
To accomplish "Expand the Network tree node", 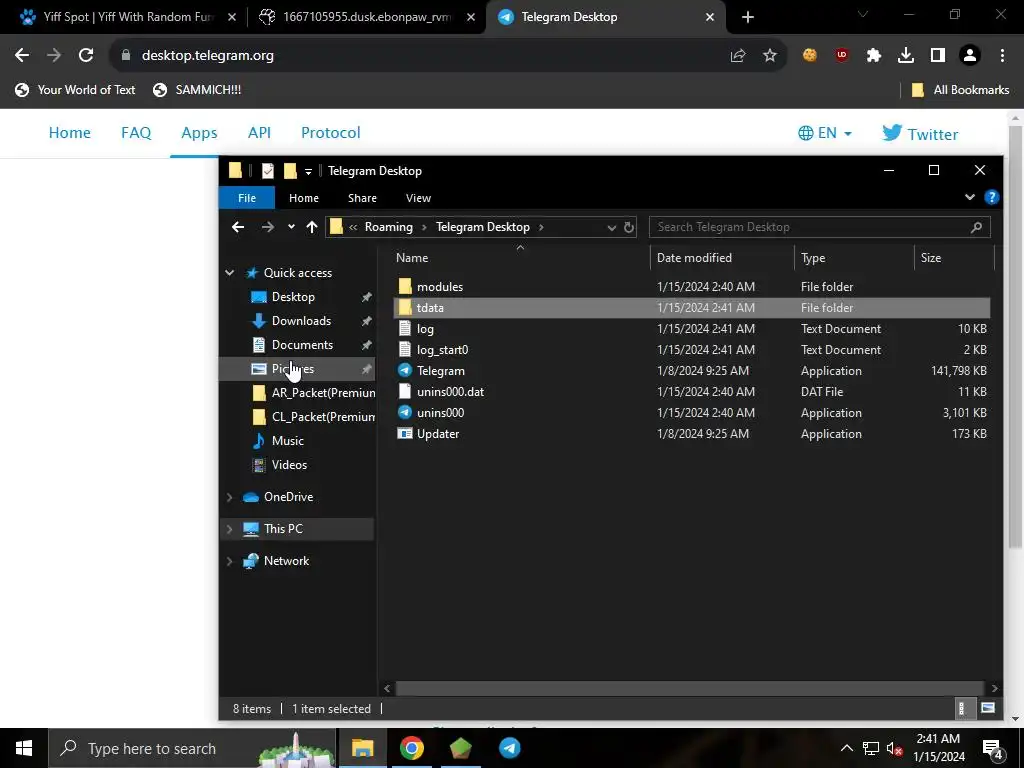I will (230, 561).
